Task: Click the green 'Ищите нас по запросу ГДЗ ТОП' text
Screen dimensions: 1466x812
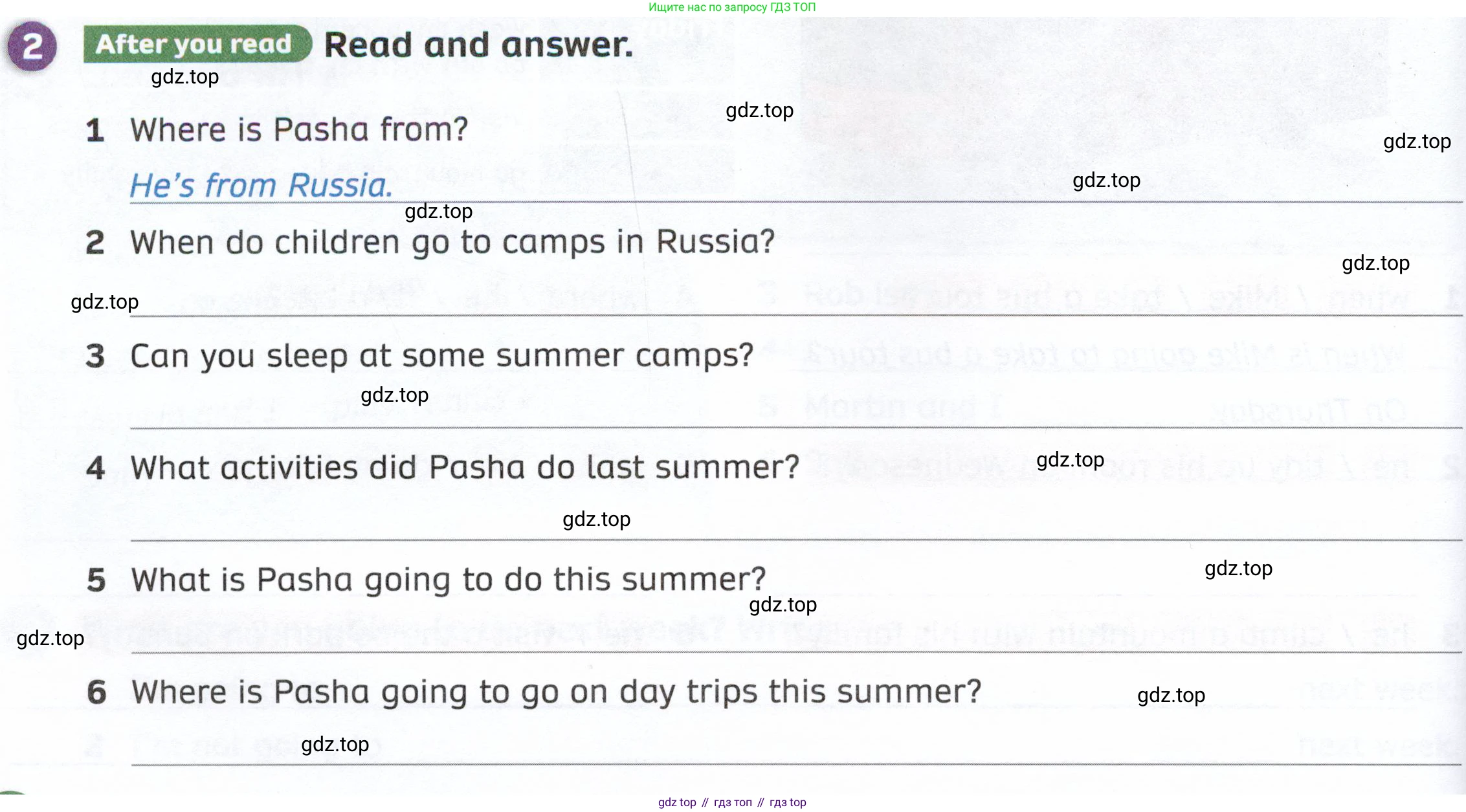Action: 732,7
